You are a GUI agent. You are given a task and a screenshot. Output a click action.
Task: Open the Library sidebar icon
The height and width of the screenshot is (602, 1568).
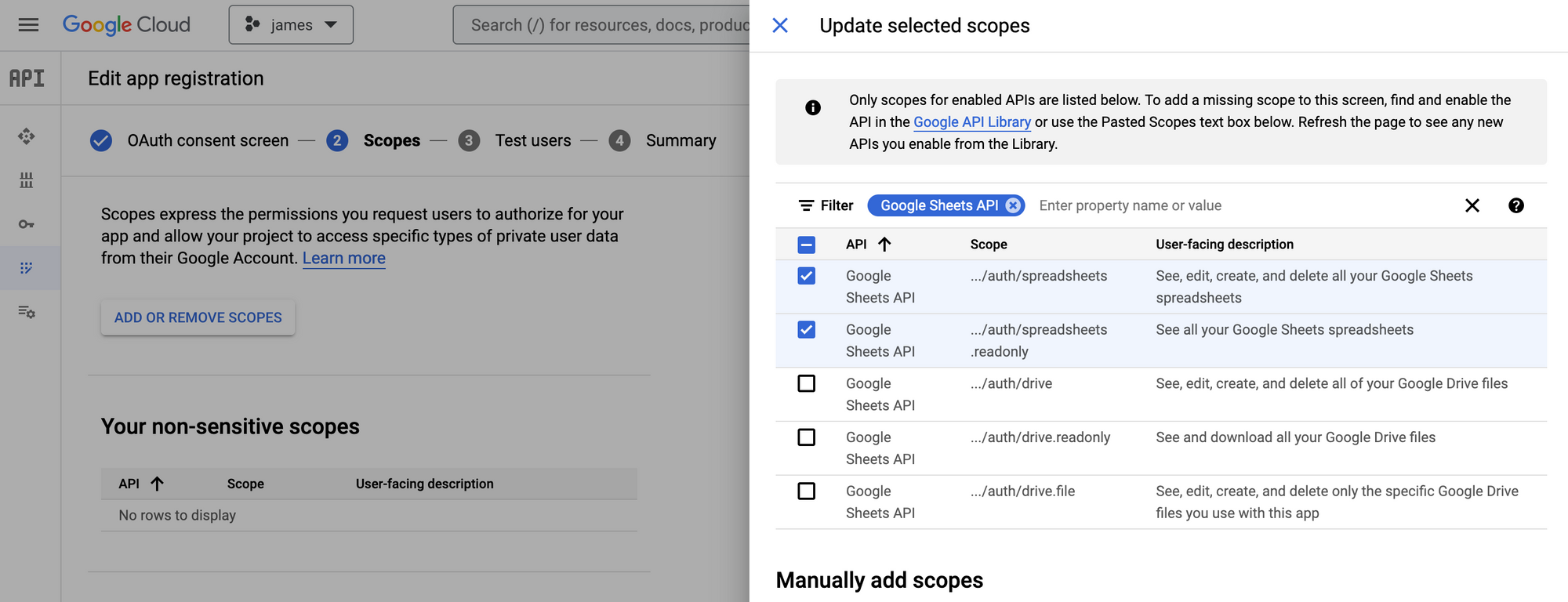[x=27, y=180]
